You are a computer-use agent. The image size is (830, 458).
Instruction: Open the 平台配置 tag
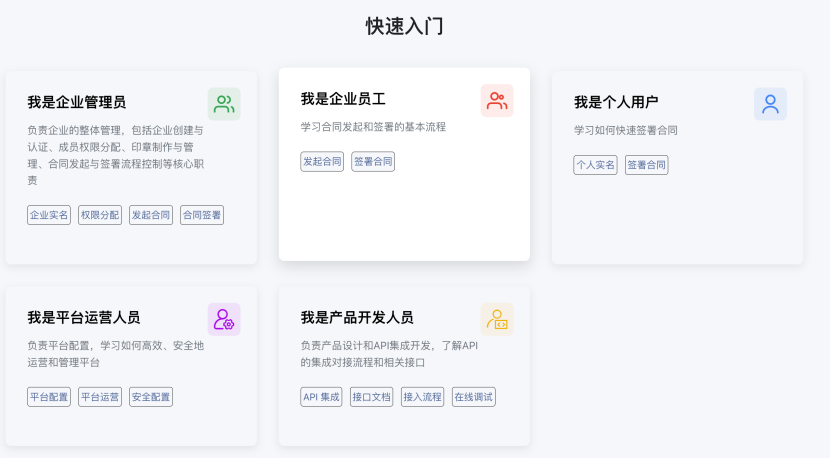coord(49,397)
